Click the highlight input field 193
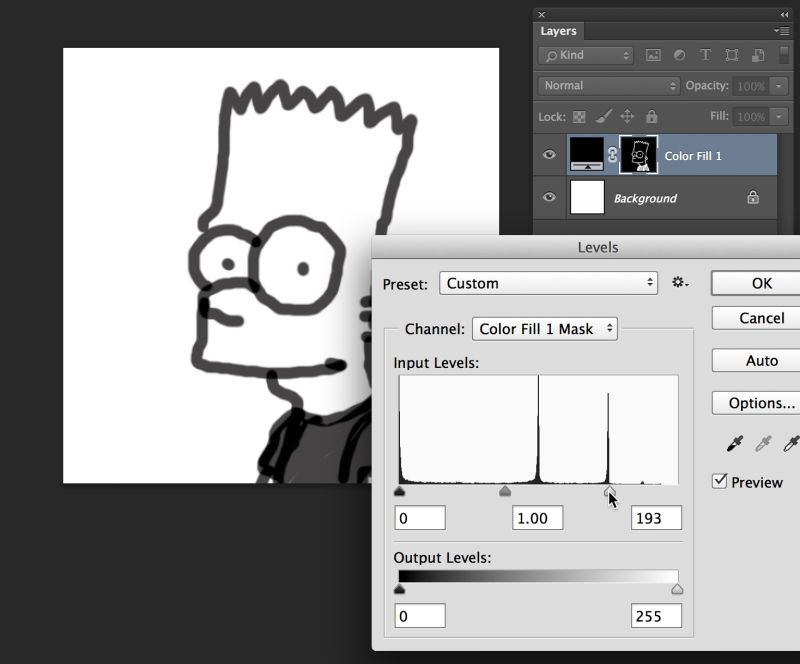The height and width of the screenshot is (664, 800). (x=656, y=518)
